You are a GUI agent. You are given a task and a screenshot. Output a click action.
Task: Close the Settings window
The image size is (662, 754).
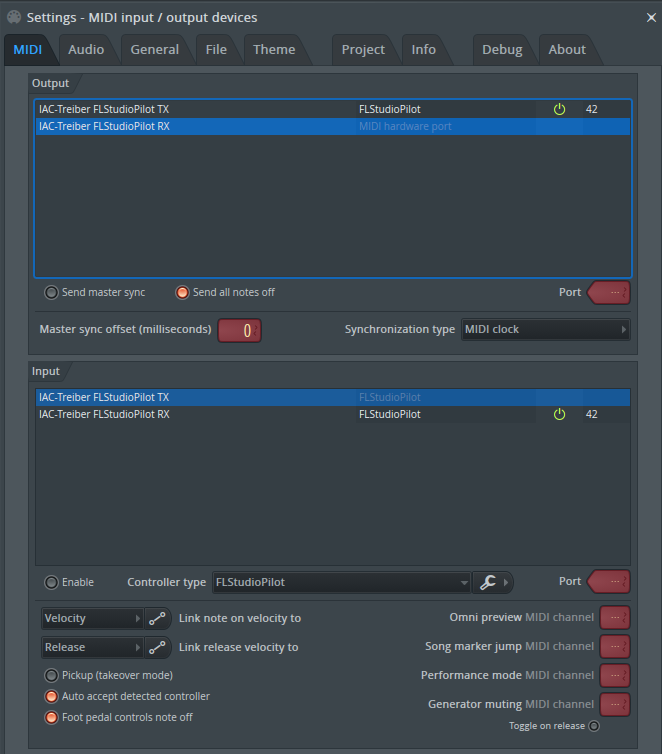coord(651,18)
